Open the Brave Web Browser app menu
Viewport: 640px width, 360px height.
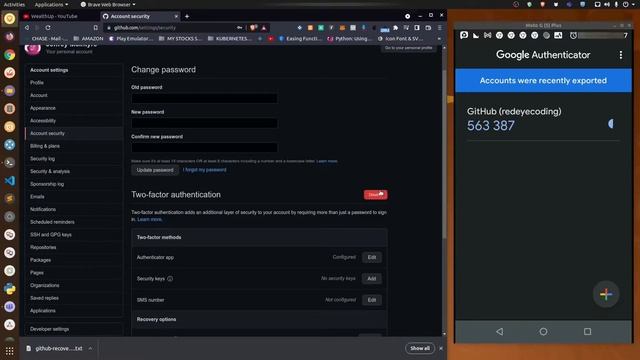[x=108, y=4]
